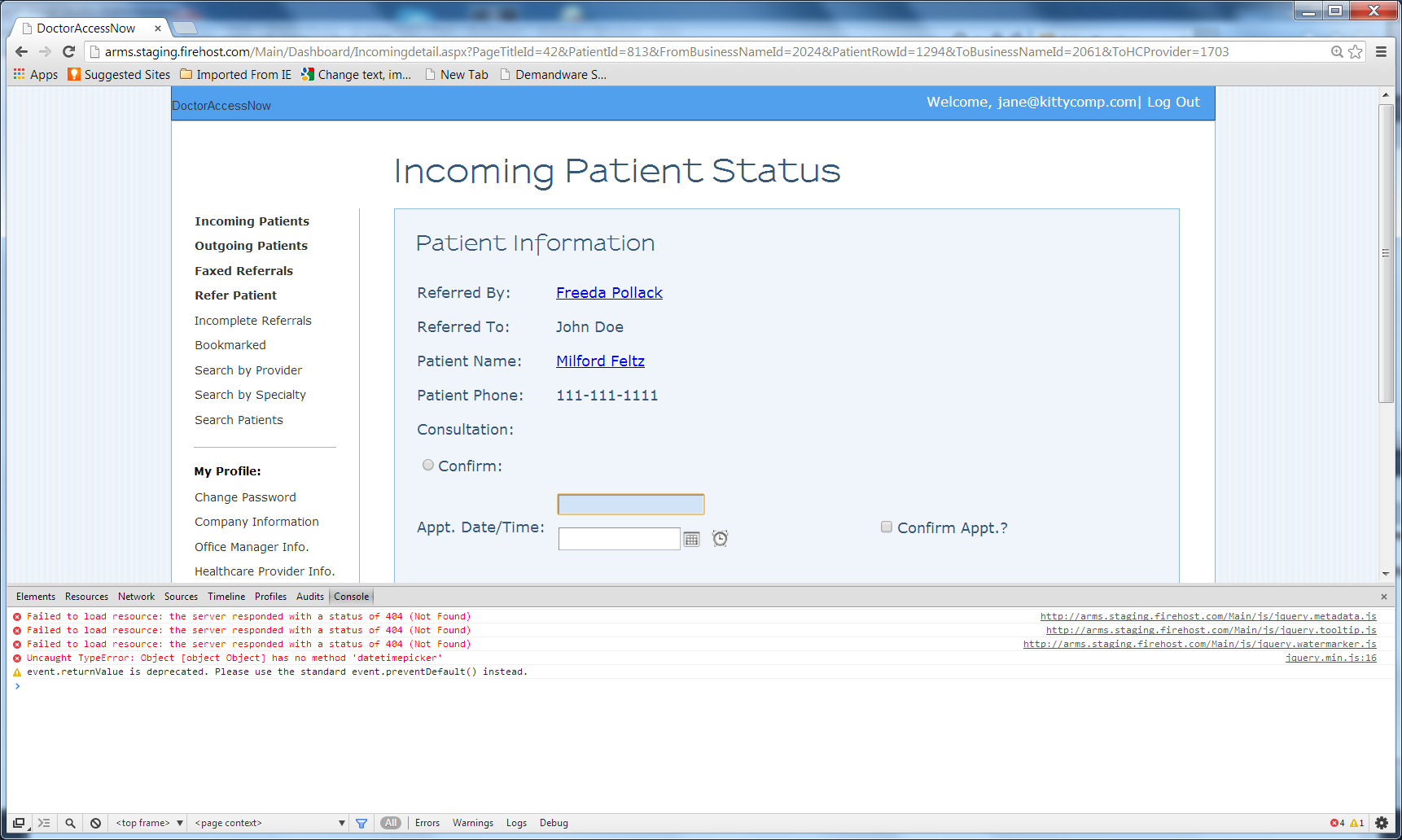Screen dimensions: 1402x840
Task: Click the error count indicator
Action: click(x=1337, y=823)
